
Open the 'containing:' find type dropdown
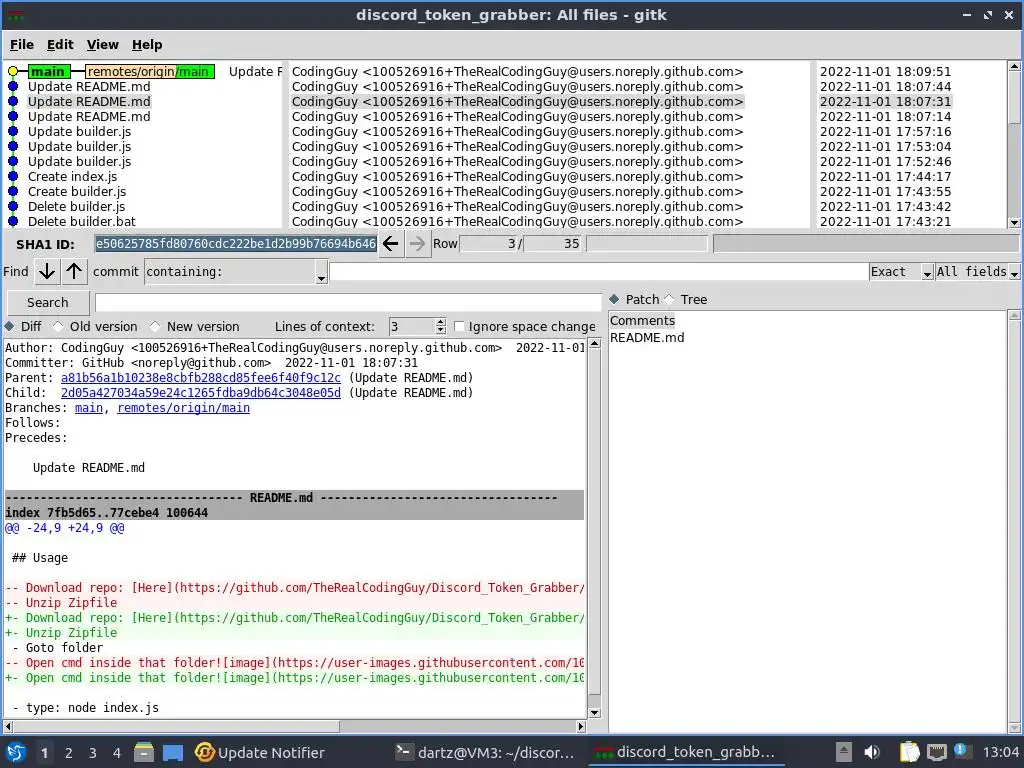(236, 272)
